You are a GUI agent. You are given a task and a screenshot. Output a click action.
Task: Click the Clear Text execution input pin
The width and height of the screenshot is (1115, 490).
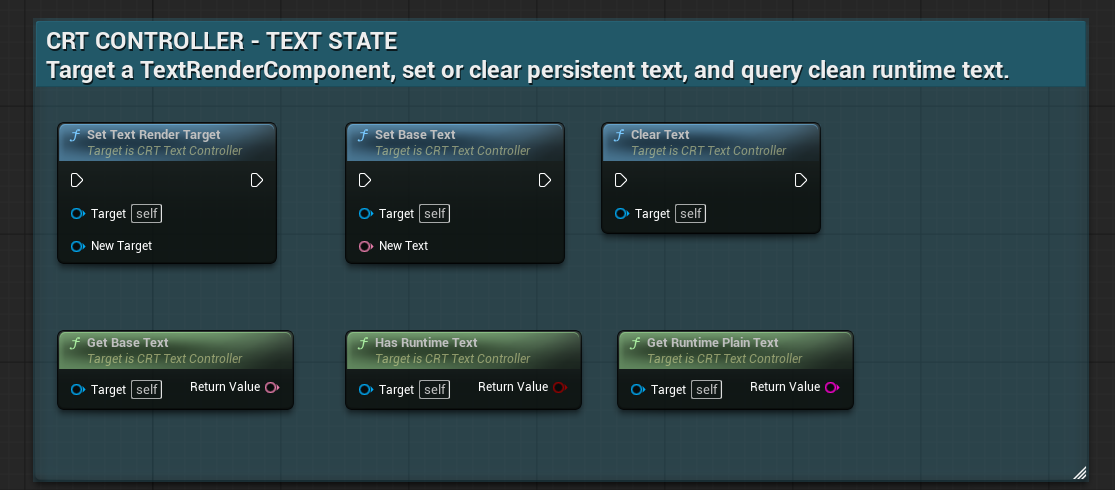point(621,180)
